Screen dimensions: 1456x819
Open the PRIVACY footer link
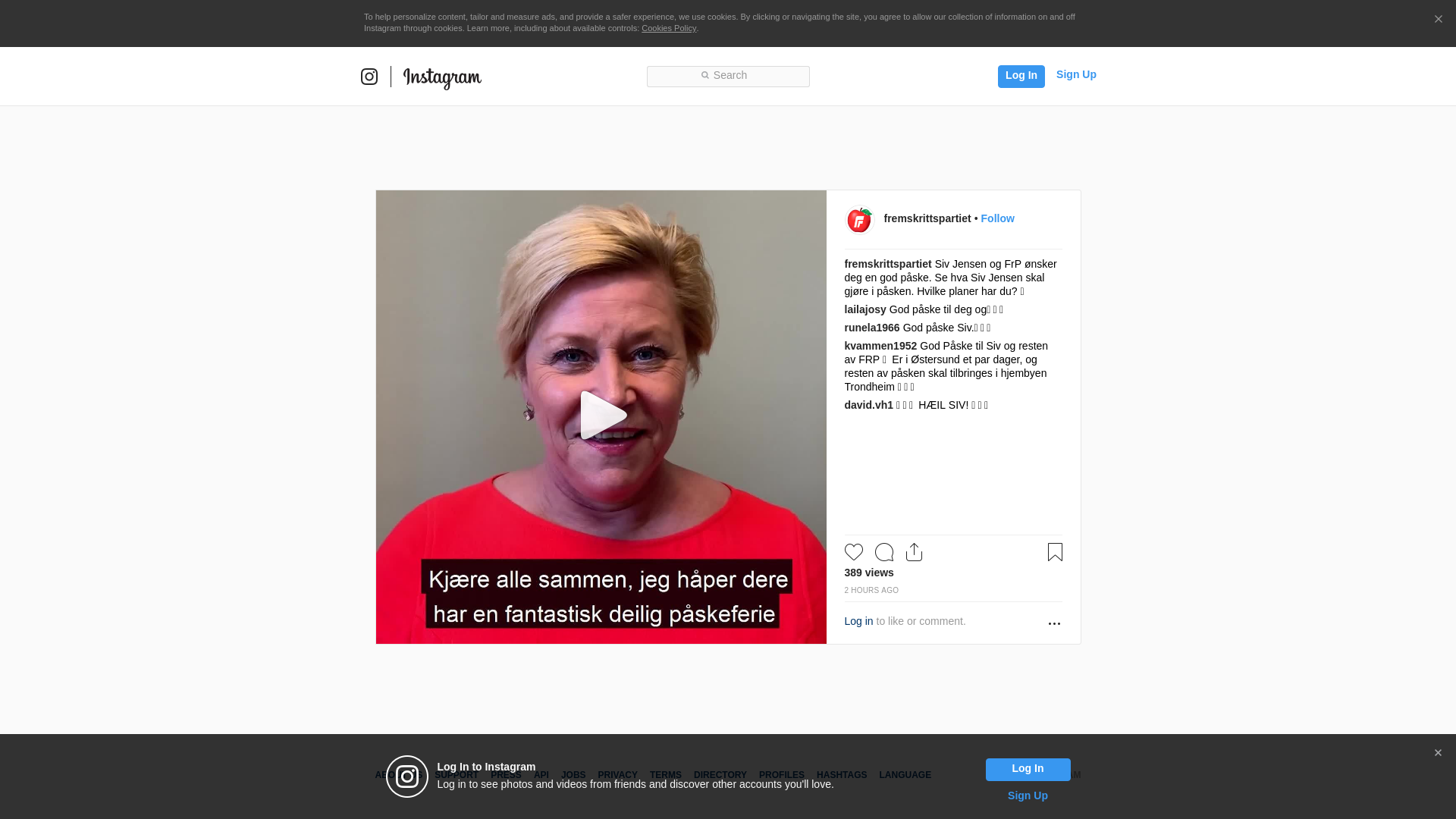point(617,775)
